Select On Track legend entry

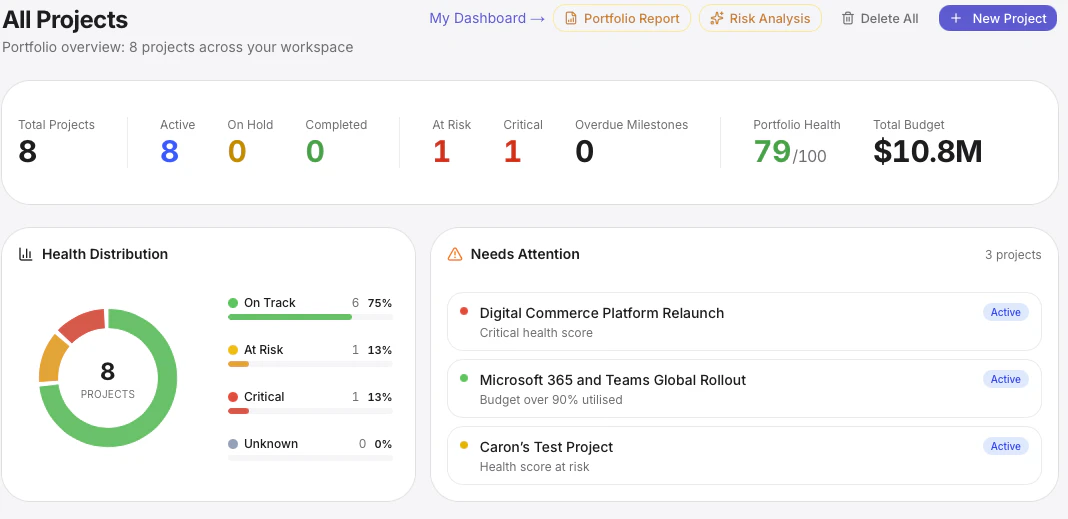310,309
